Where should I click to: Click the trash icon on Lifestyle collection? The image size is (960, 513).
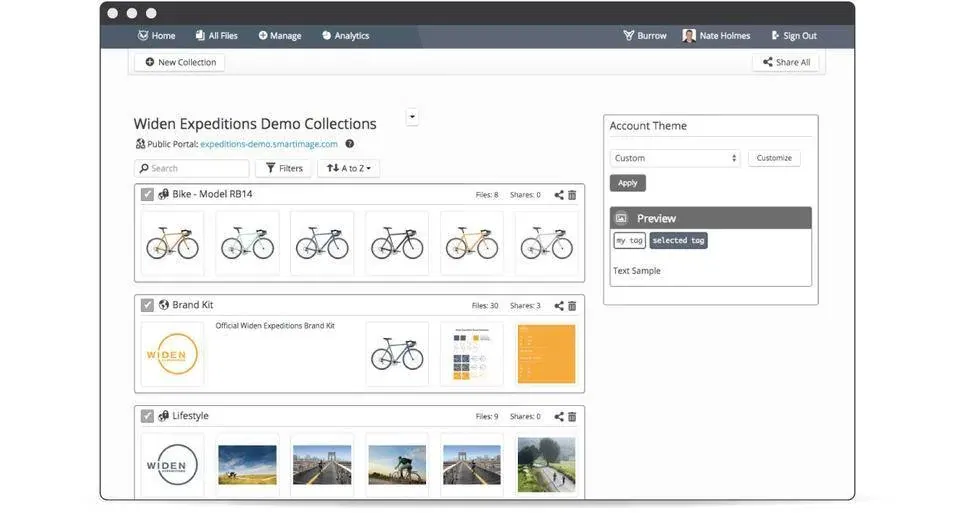coord(572,417)
